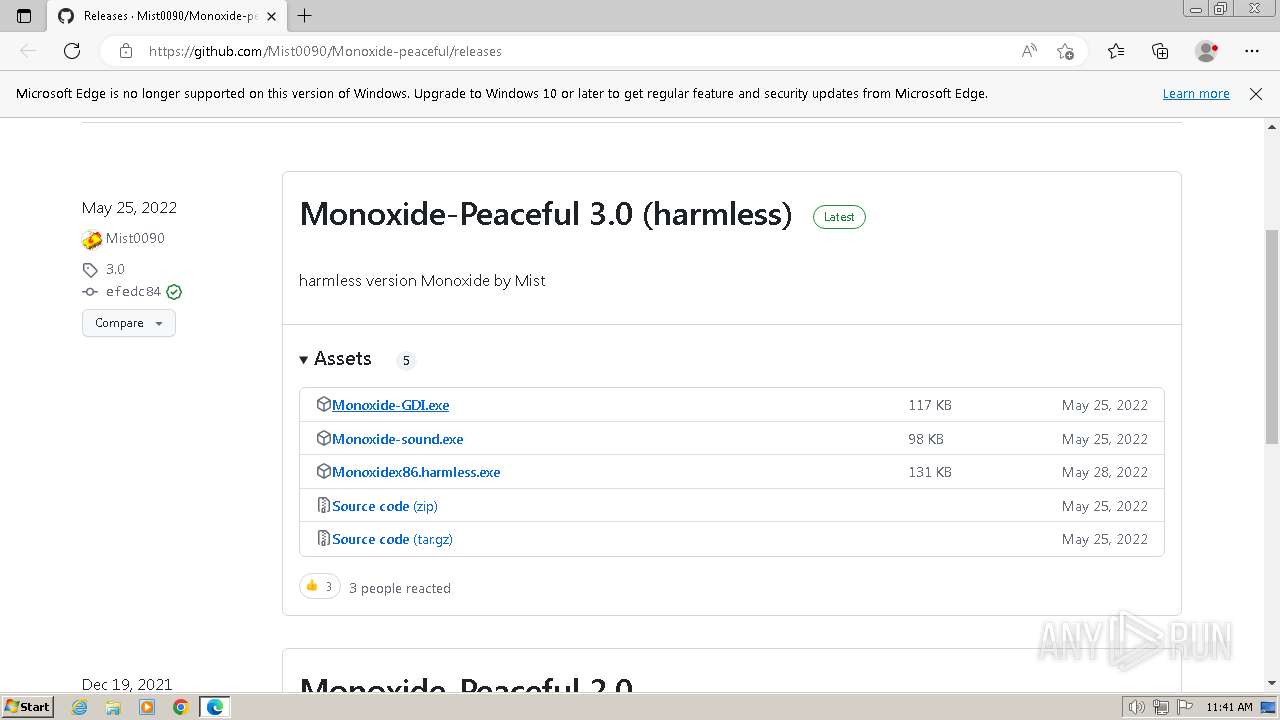Launch Chrome from taskbar

coord(180,707)
